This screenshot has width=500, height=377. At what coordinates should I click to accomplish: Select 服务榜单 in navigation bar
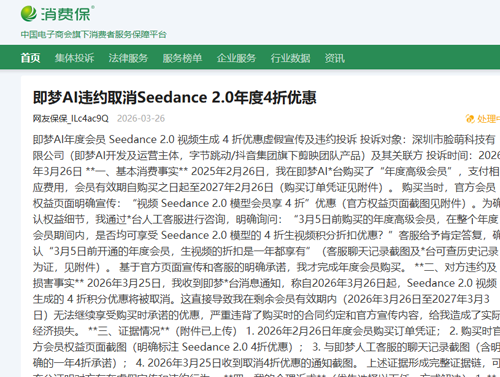182,58
